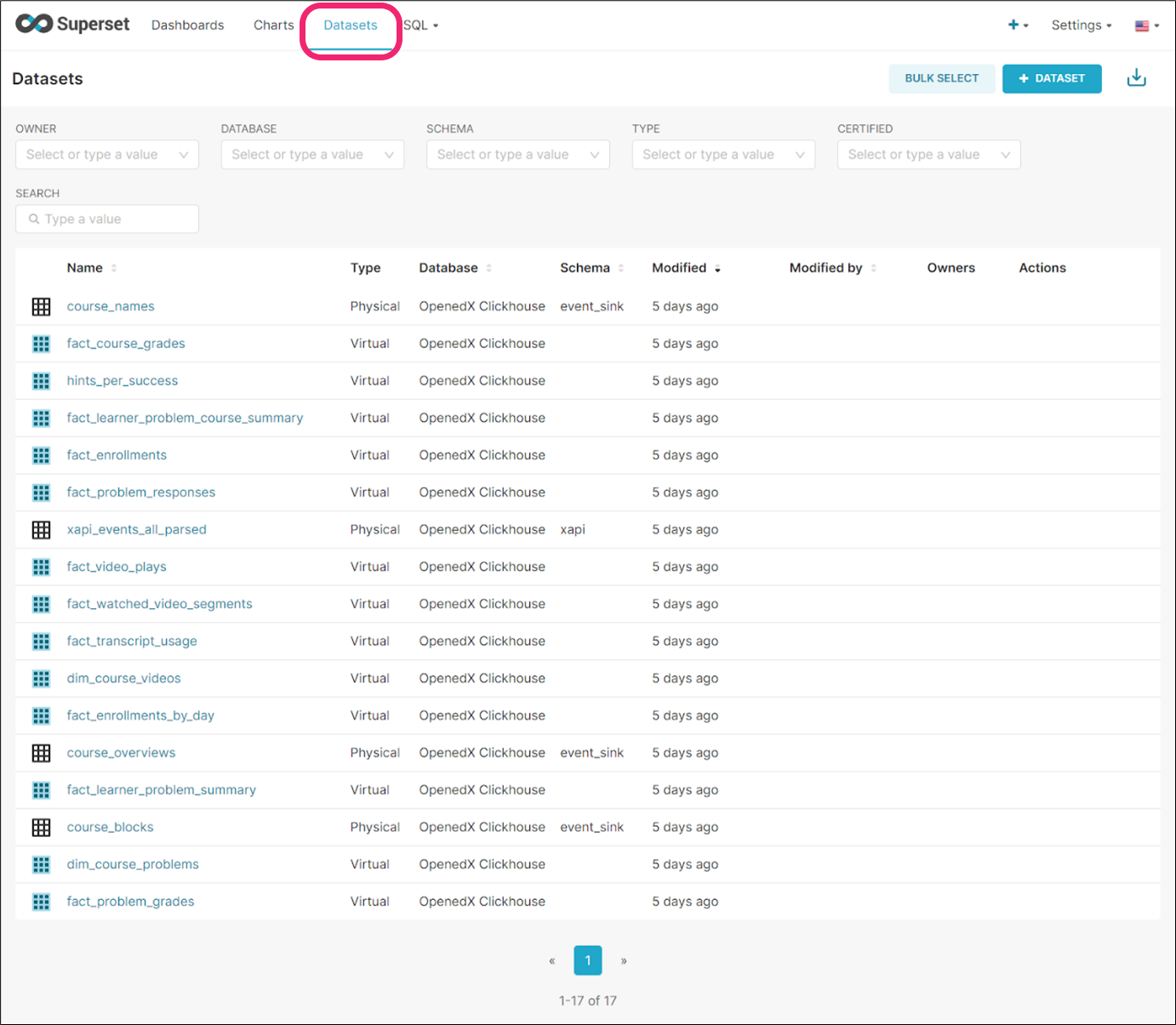The height and width of the screenshot is (1025, 1176).
Task: Select page 1 in pagination
Action: [x=588, y=960]
